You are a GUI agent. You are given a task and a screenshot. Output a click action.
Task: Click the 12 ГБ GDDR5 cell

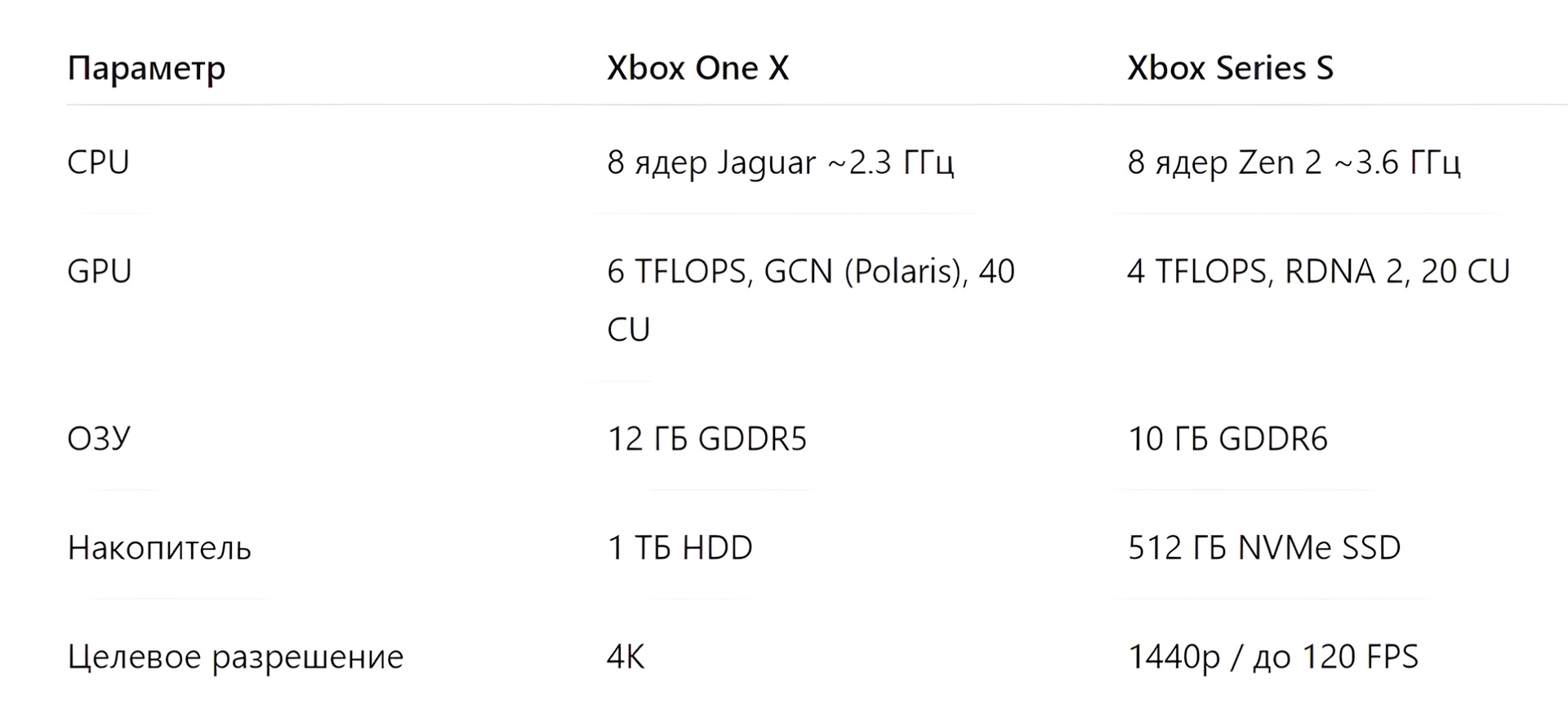(706, 439)
